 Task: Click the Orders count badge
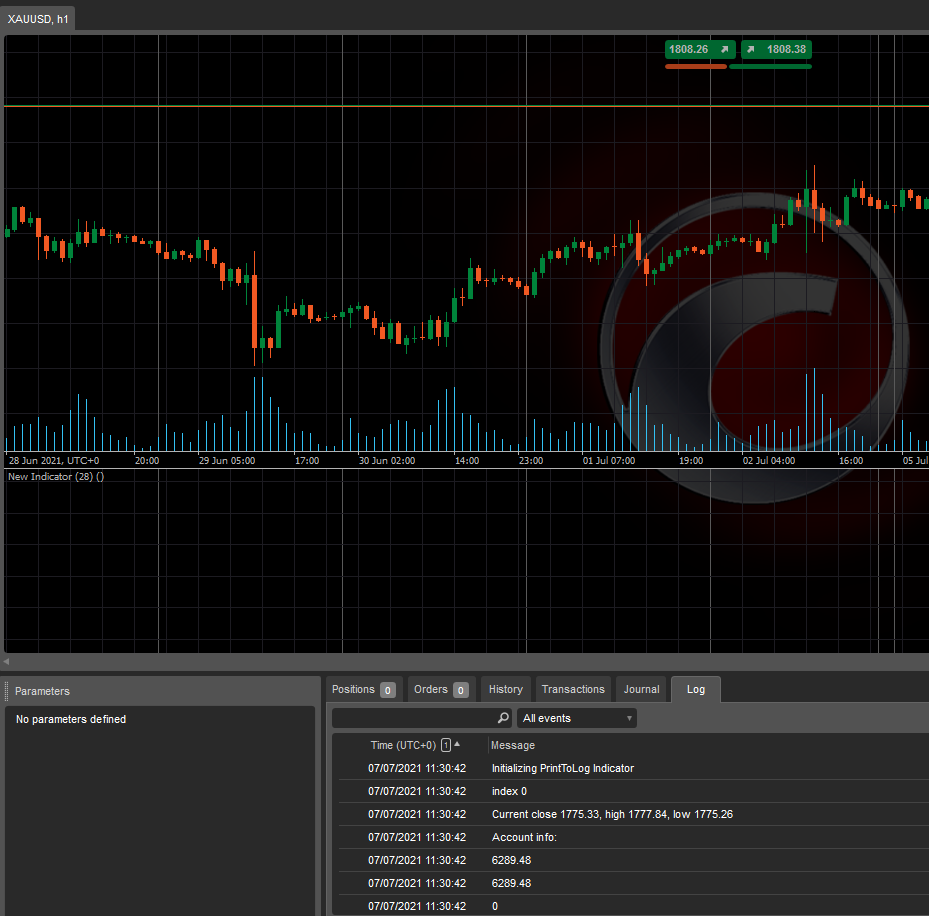pos(460,690)
